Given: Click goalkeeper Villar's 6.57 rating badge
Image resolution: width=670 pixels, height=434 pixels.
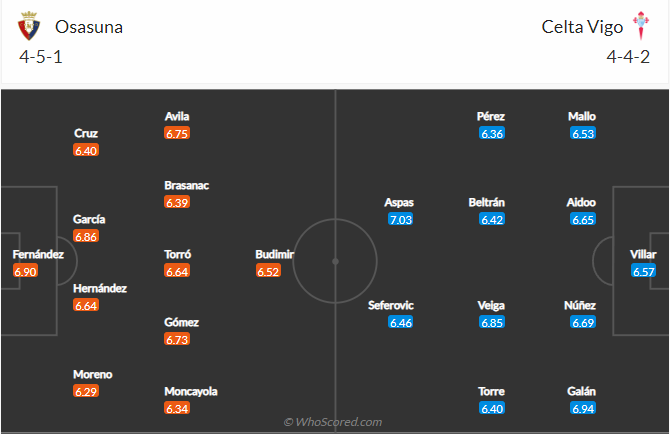Looking at the screenshot, I should coord(643,272).
